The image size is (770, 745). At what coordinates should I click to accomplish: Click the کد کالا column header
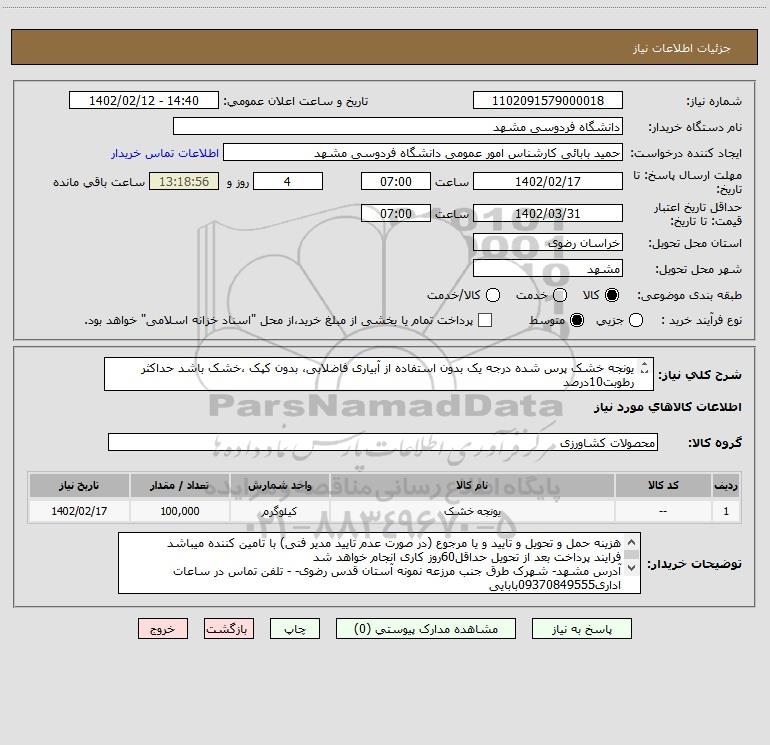663,485
